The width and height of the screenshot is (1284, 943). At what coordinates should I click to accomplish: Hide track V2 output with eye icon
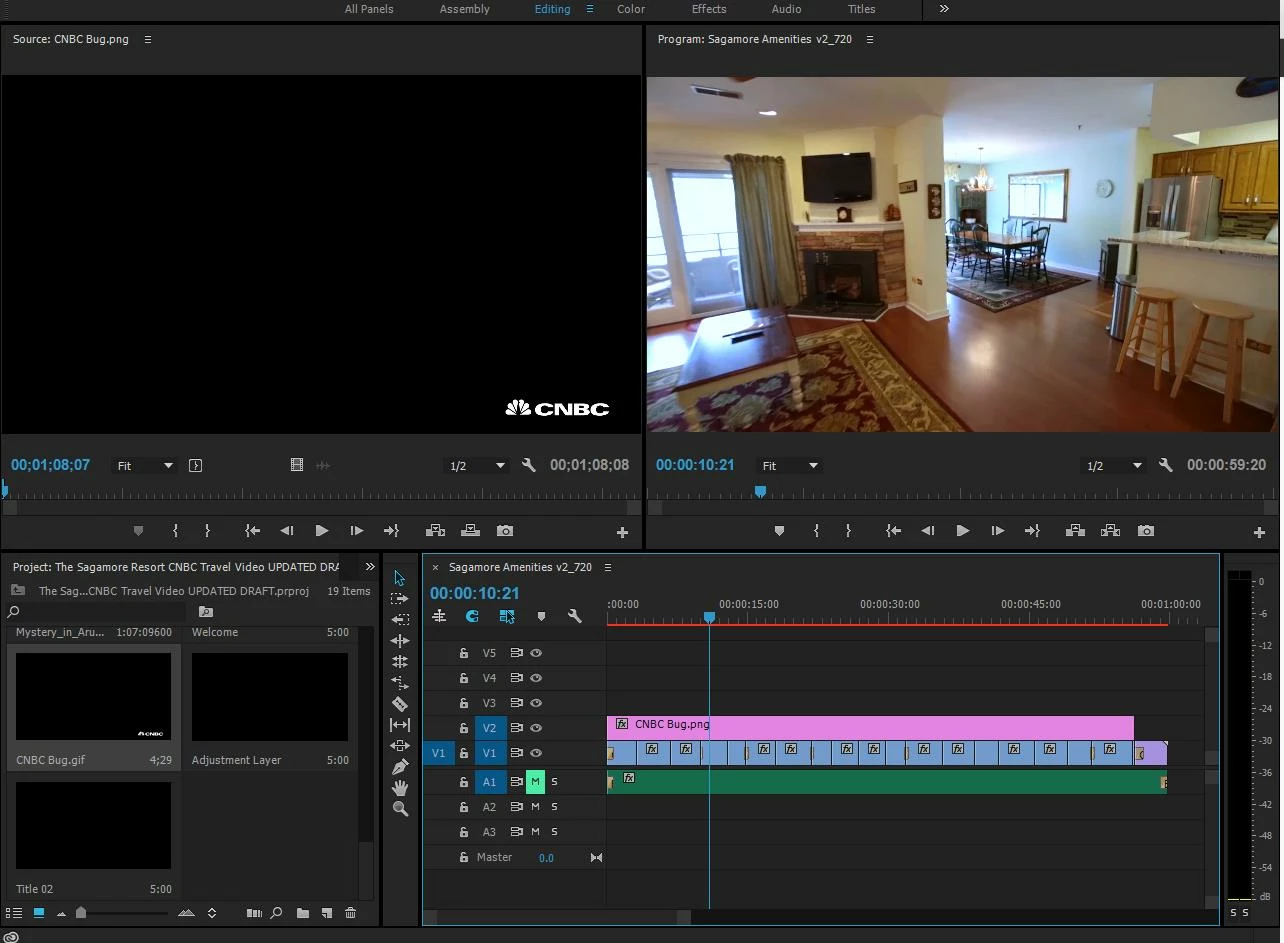tap(536, 728)
